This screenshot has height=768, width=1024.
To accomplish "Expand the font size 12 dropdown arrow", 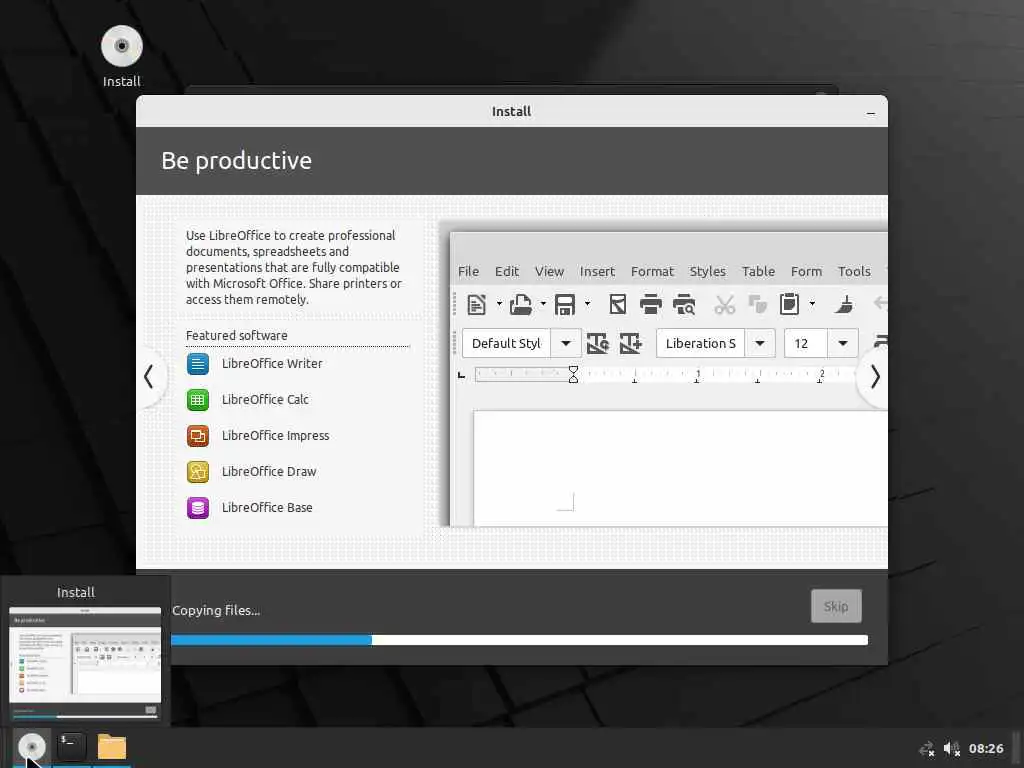I will click(x=842, y=343).
